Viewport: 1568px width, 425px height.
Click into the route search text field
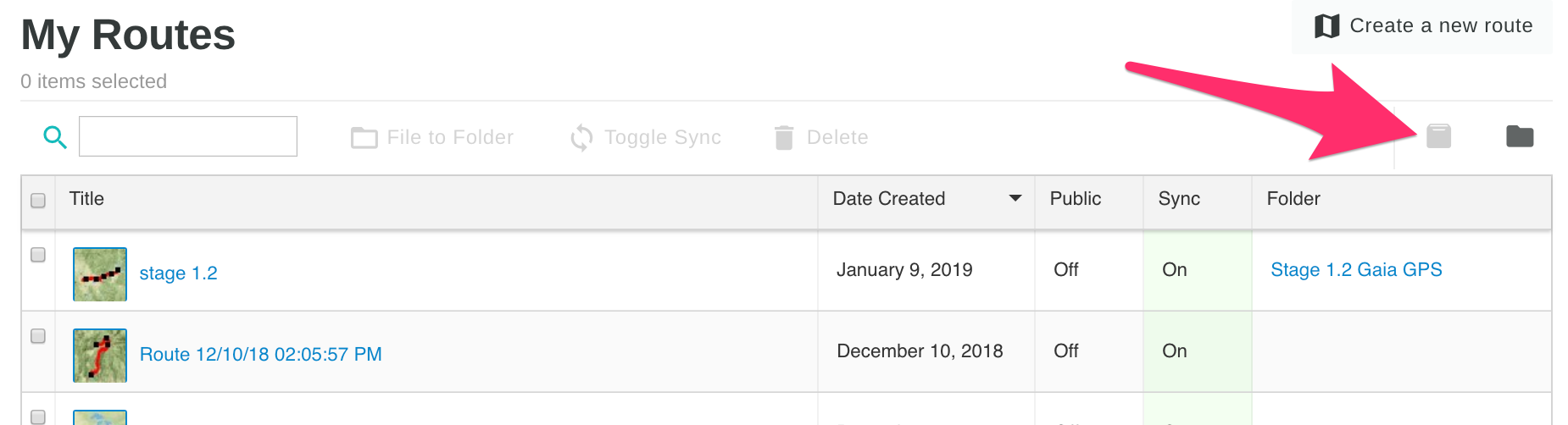(188, 136)
